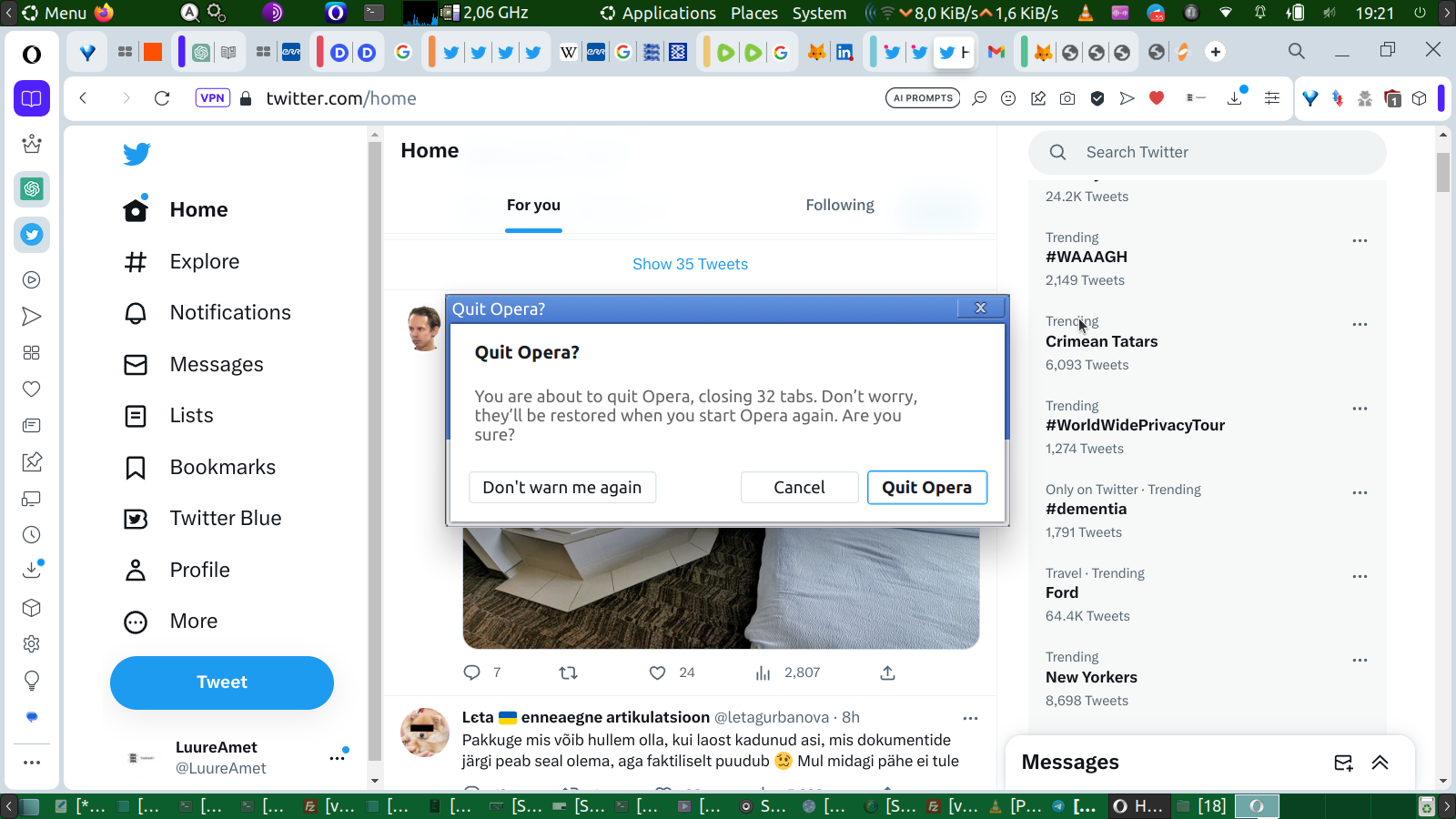Retweet the tweet using retweet icon
This screenshot has width=1456, height=819.
coord(568,672)
